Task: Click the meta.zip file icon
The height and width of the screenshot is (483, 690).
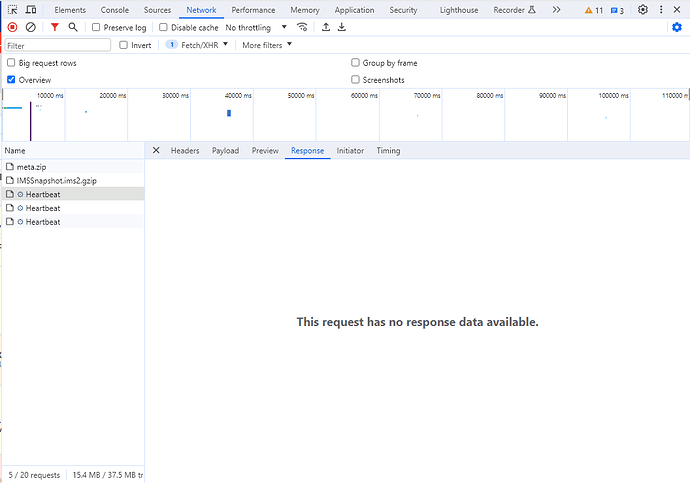Action: (10, 167)
